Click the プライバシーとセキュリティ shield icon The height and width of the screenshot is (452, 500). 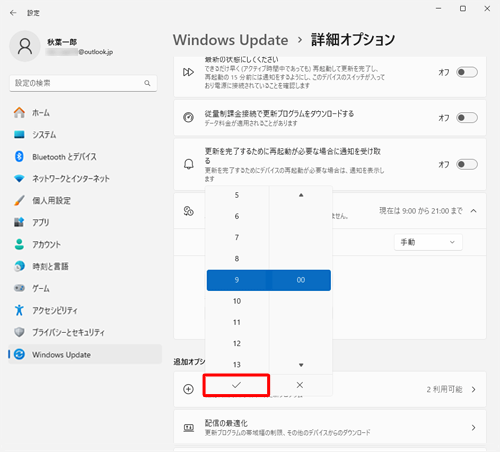(19, 332)
